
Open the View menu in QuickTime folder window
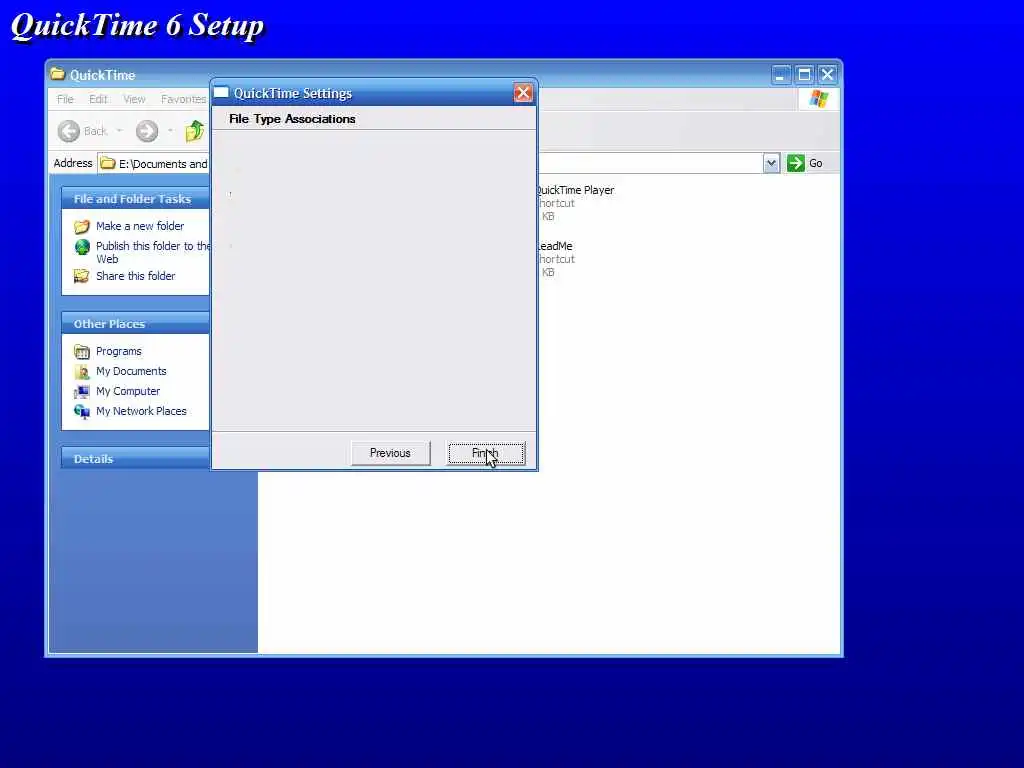coord(134,99)
